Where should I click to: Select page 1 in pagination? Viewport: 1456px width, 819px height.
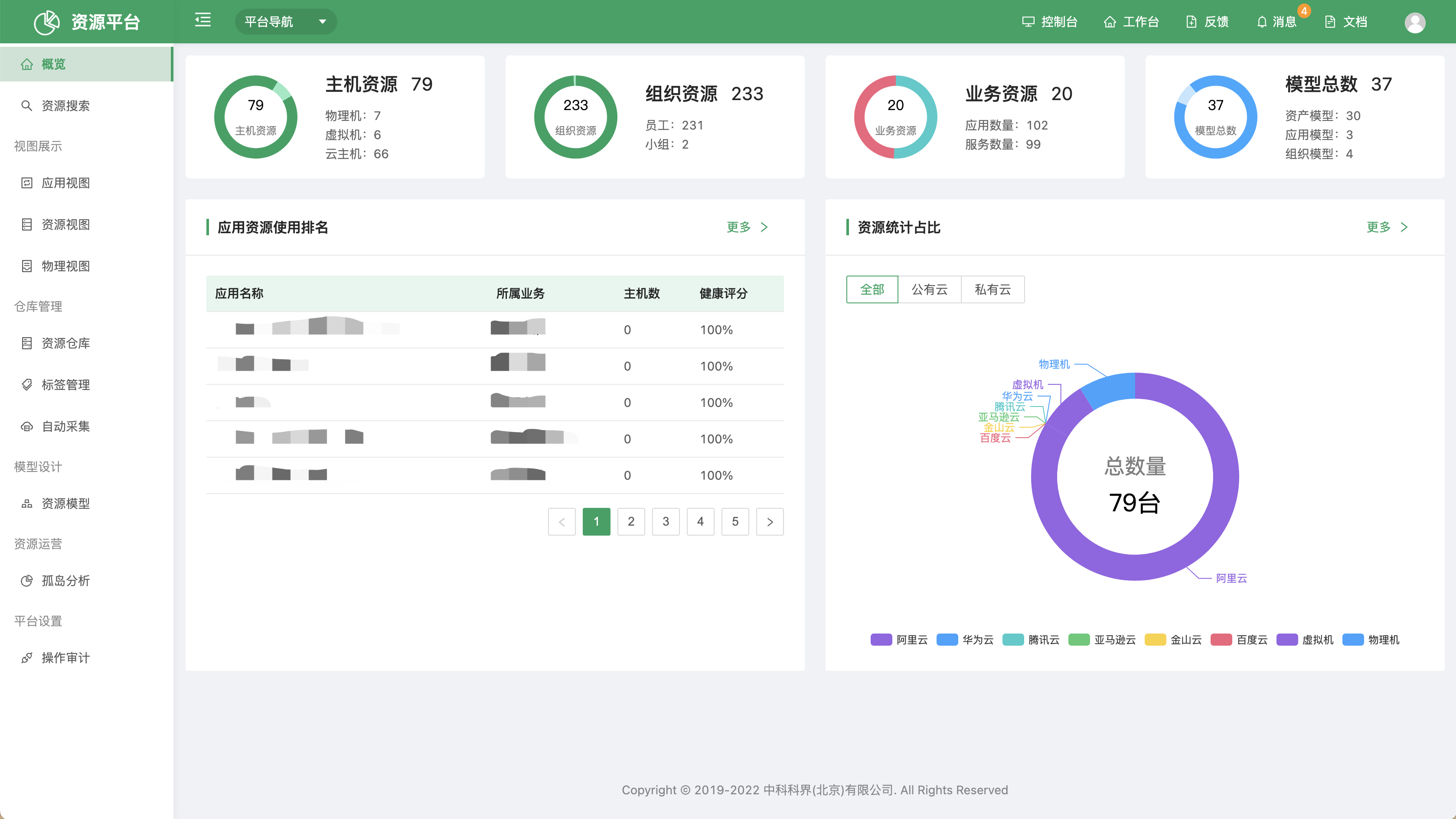click(x=596, y=521)
